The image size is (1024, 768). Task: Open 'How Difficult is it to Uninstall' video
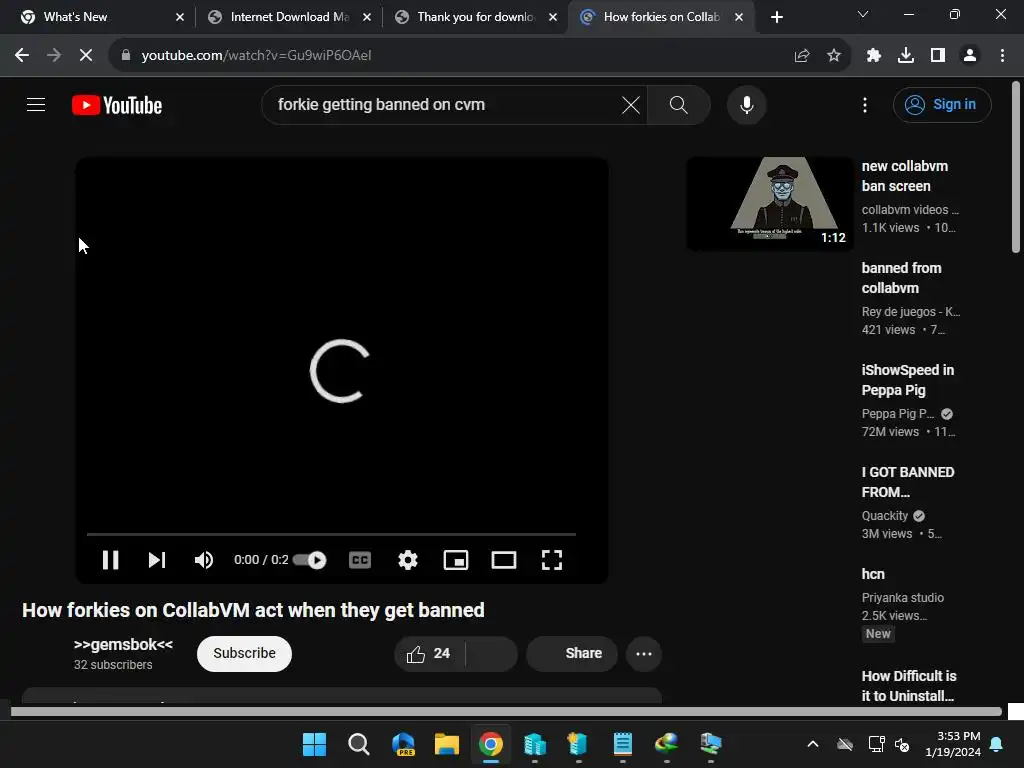tap(908, 685)
